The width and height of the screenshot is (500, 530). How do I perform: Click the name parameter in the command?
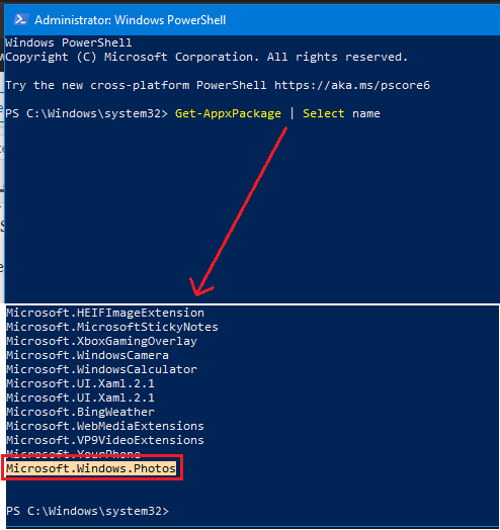[x=366, y=114]
